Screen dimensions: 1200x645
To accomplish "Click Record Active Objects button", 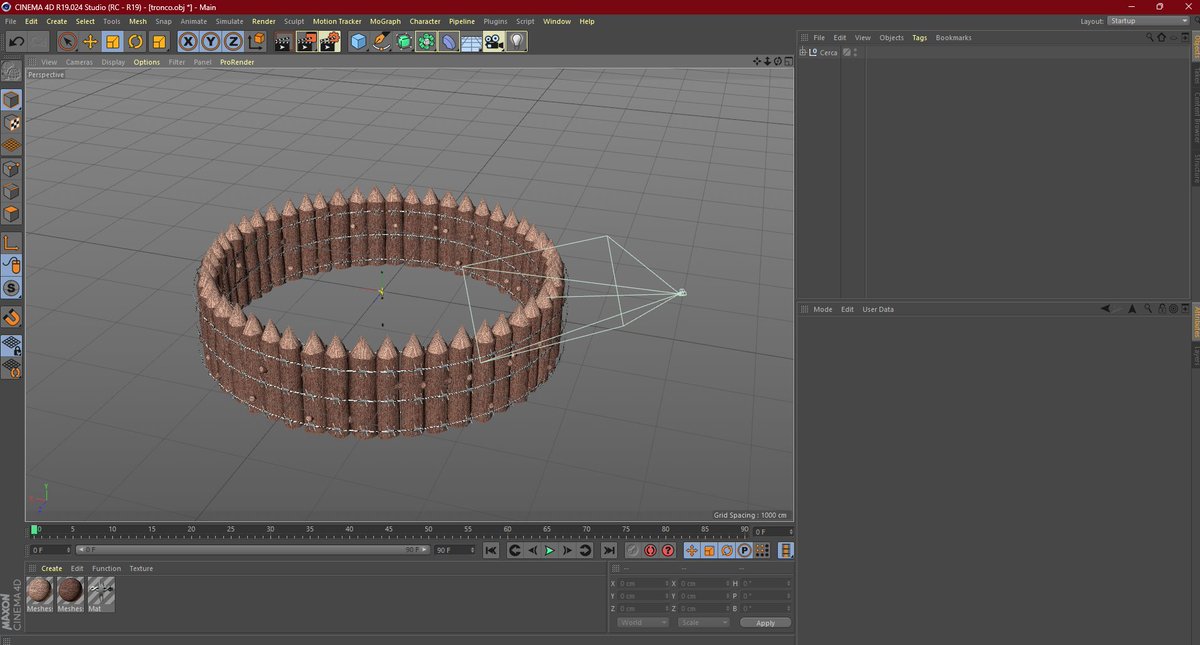I will coord(633,551).
